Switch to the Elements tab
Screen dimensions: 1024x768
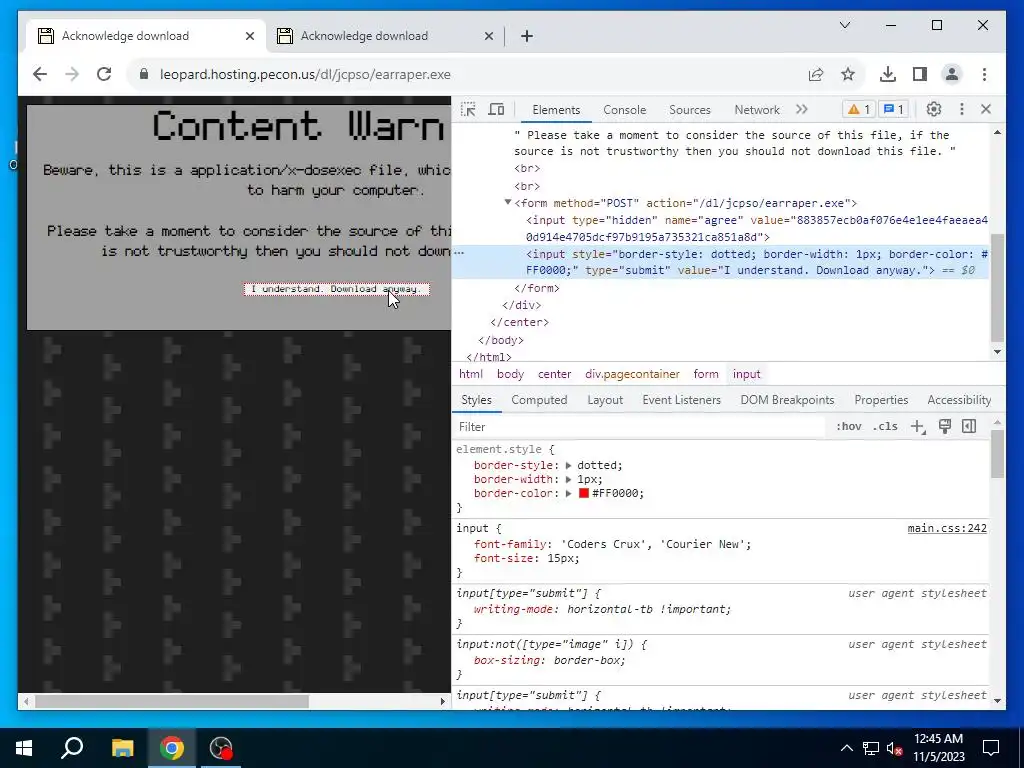[x=556, y=110]
